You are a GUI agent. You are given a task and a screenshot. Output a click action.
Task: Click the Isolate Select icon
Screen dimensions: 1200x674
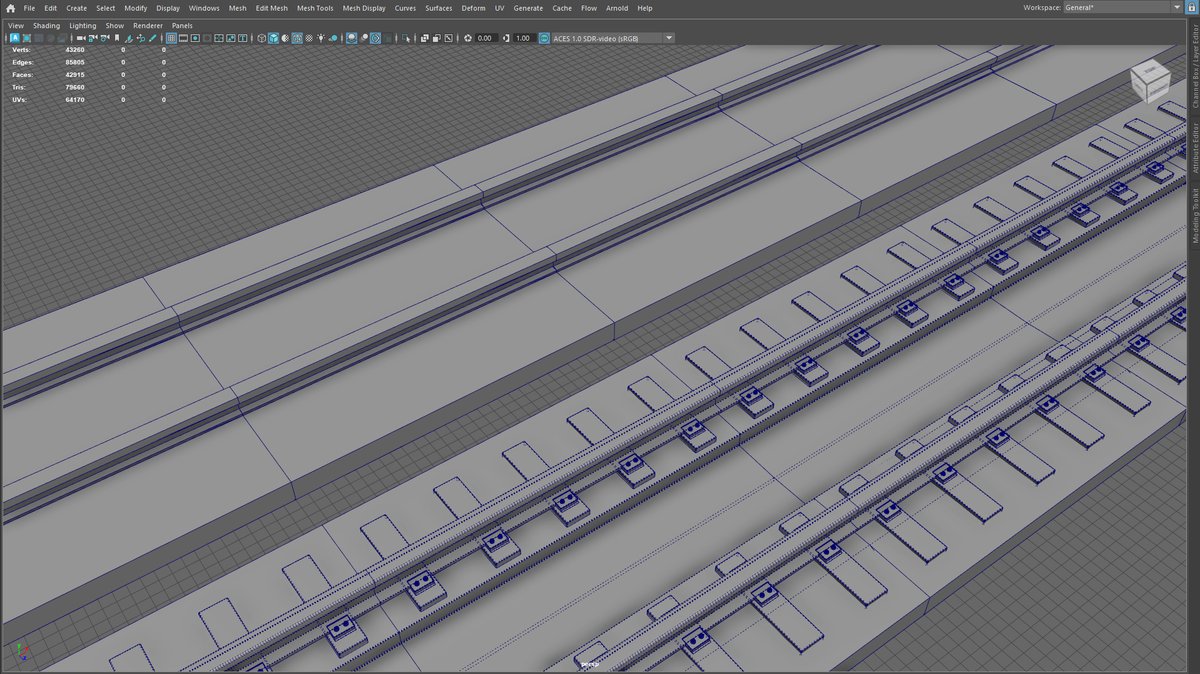point(406,38)
